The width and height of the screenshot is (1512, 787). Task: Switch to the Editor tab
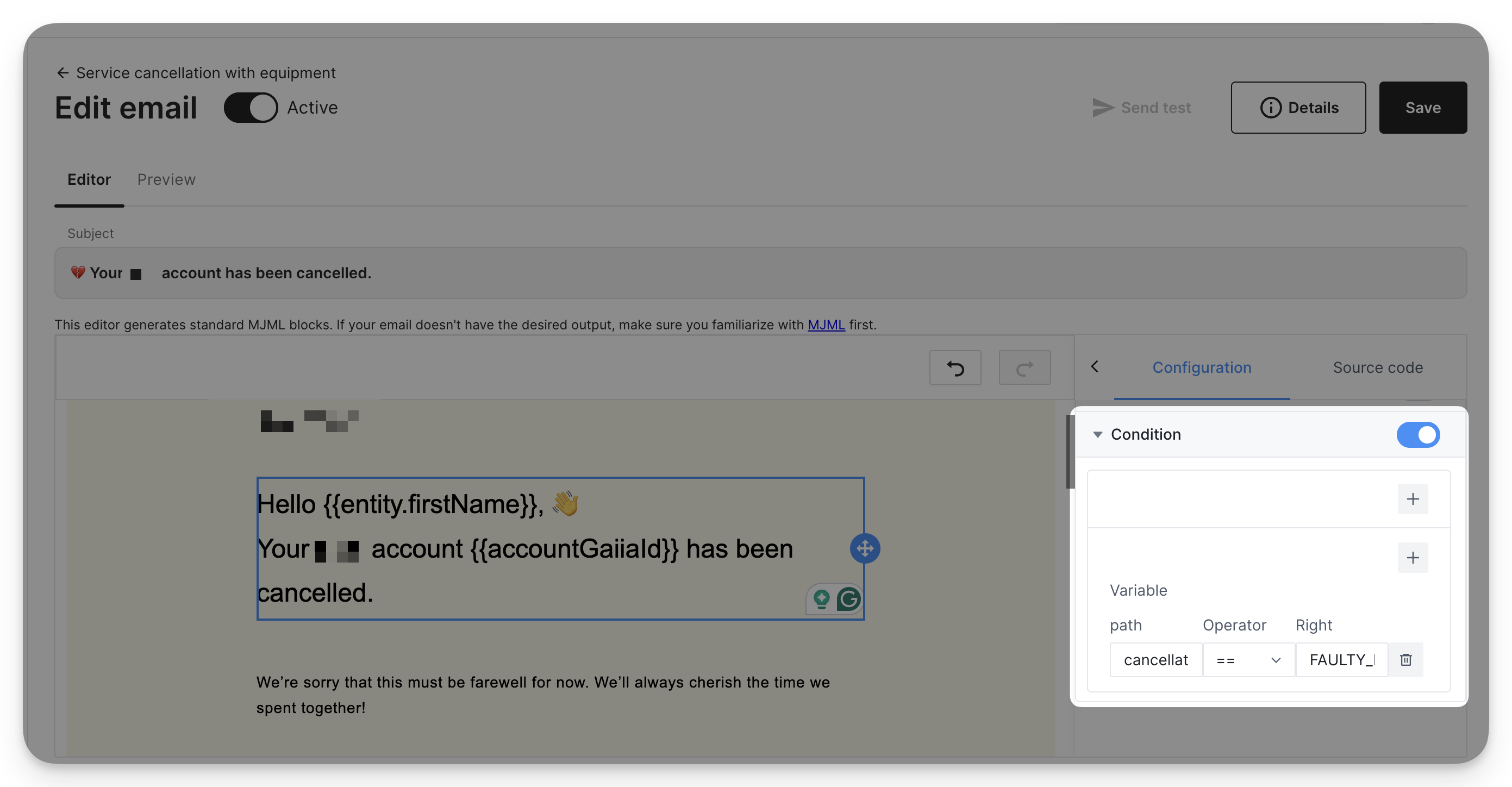89,179
